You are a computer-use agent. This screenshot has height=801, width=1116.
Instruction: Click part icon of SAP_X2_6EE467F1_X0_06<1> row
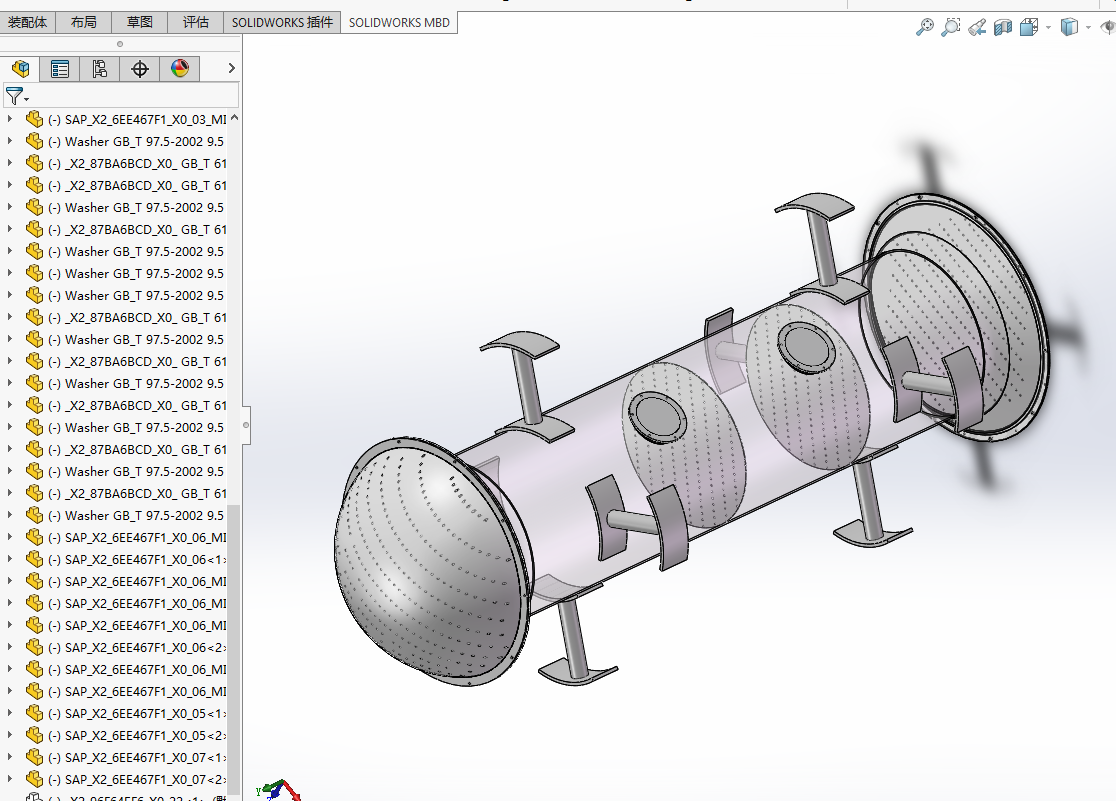(34, 559)
